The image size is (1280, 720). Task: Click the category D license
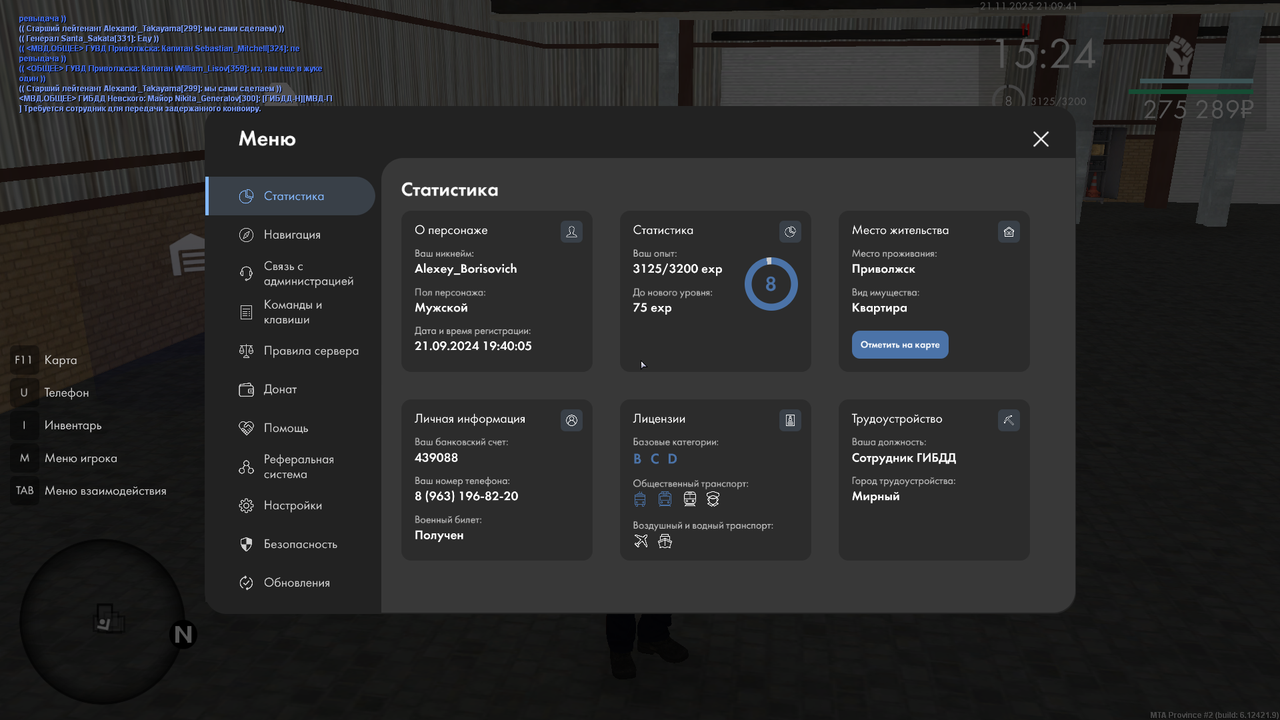click(x=672, y=459)
